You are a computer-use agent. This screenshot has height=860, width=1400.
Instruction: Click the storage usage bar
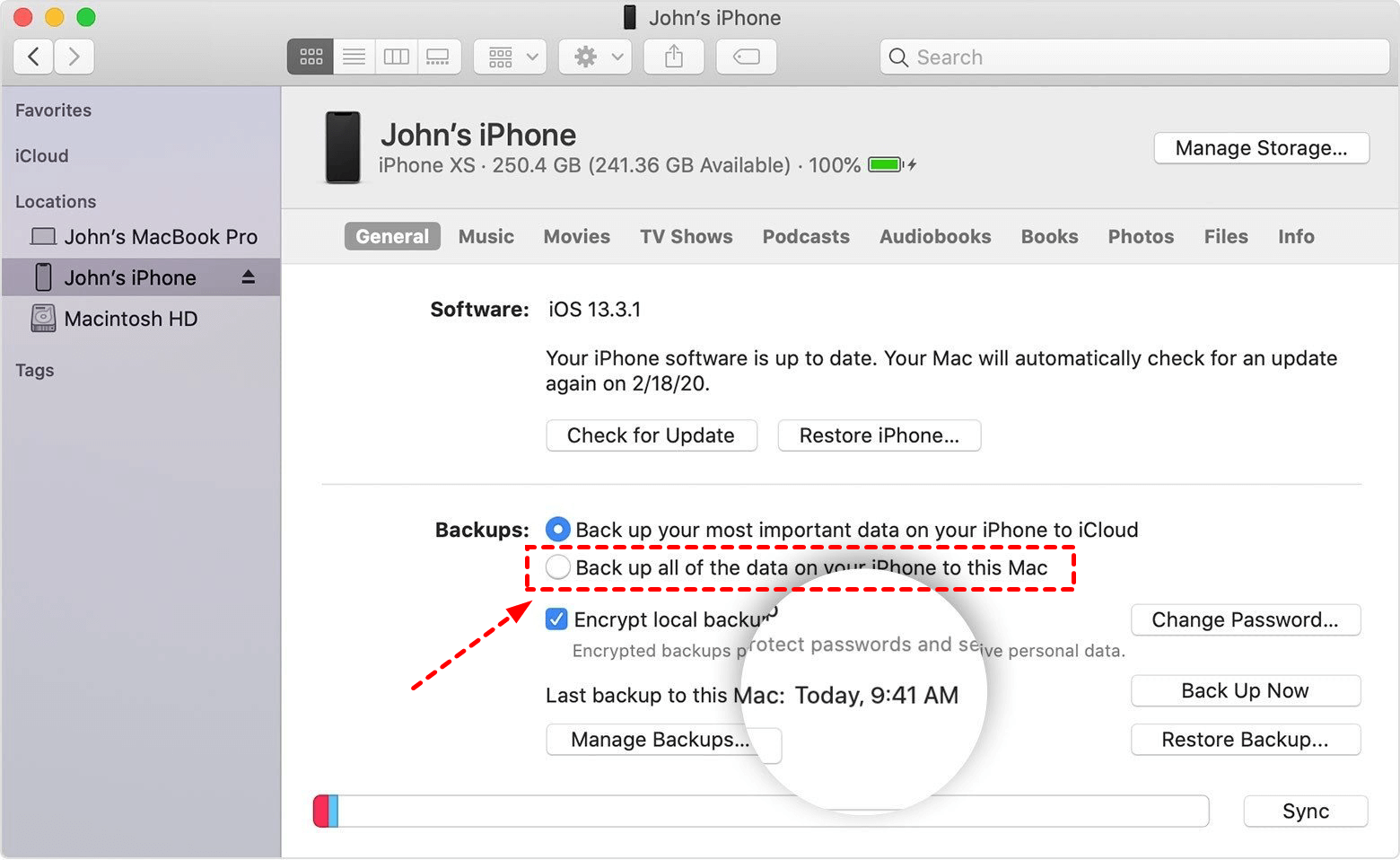pyautogui.click(x=761, y=811)
